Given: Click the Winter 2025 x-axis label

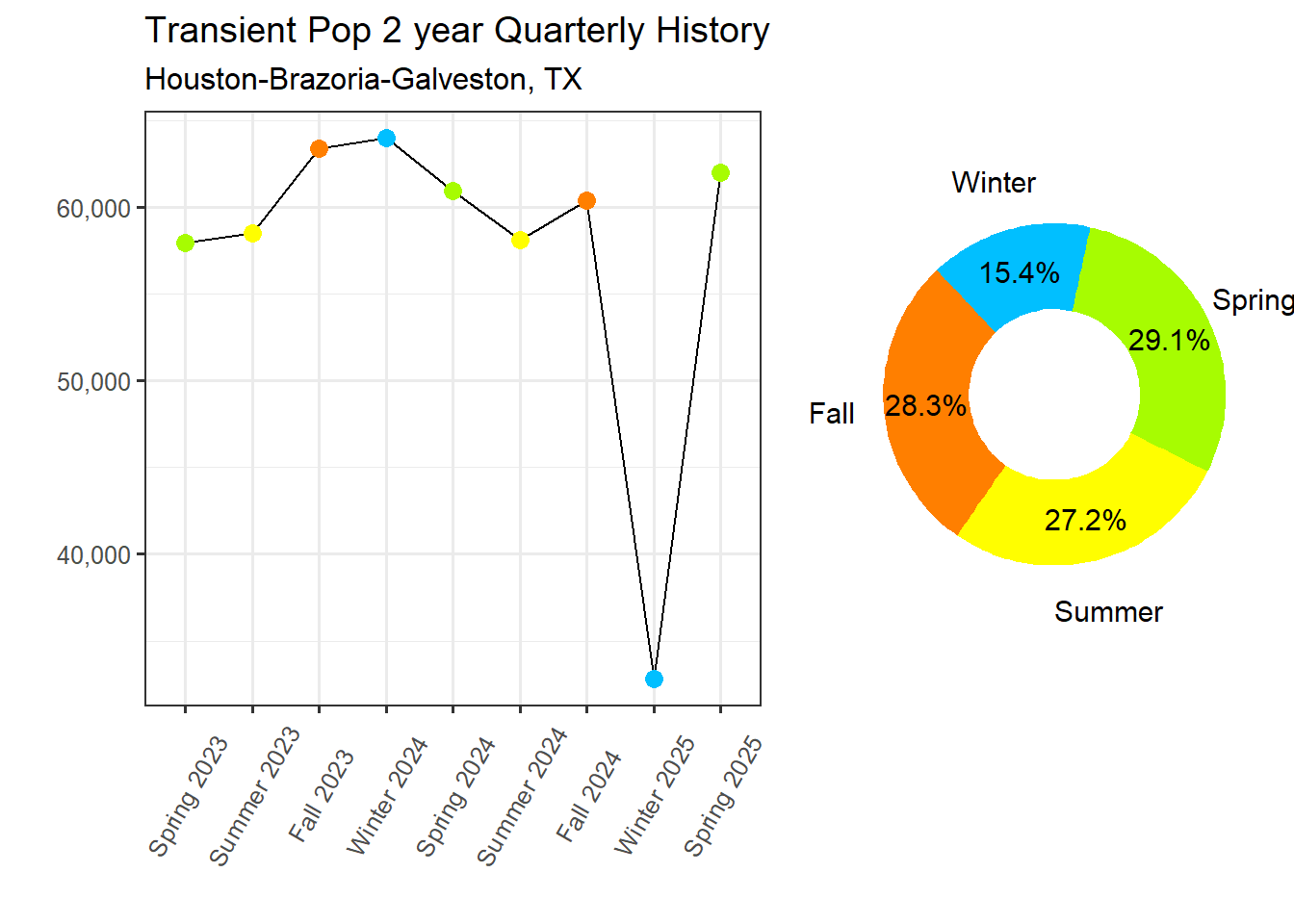Looking at the screenshot, I should coord(655,794).
